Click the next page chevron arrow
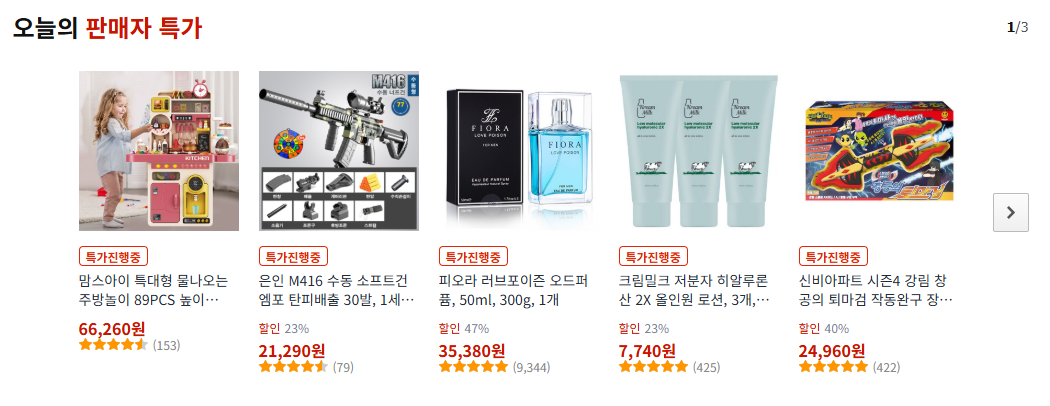1050x406 pixels. point(1010,212)
